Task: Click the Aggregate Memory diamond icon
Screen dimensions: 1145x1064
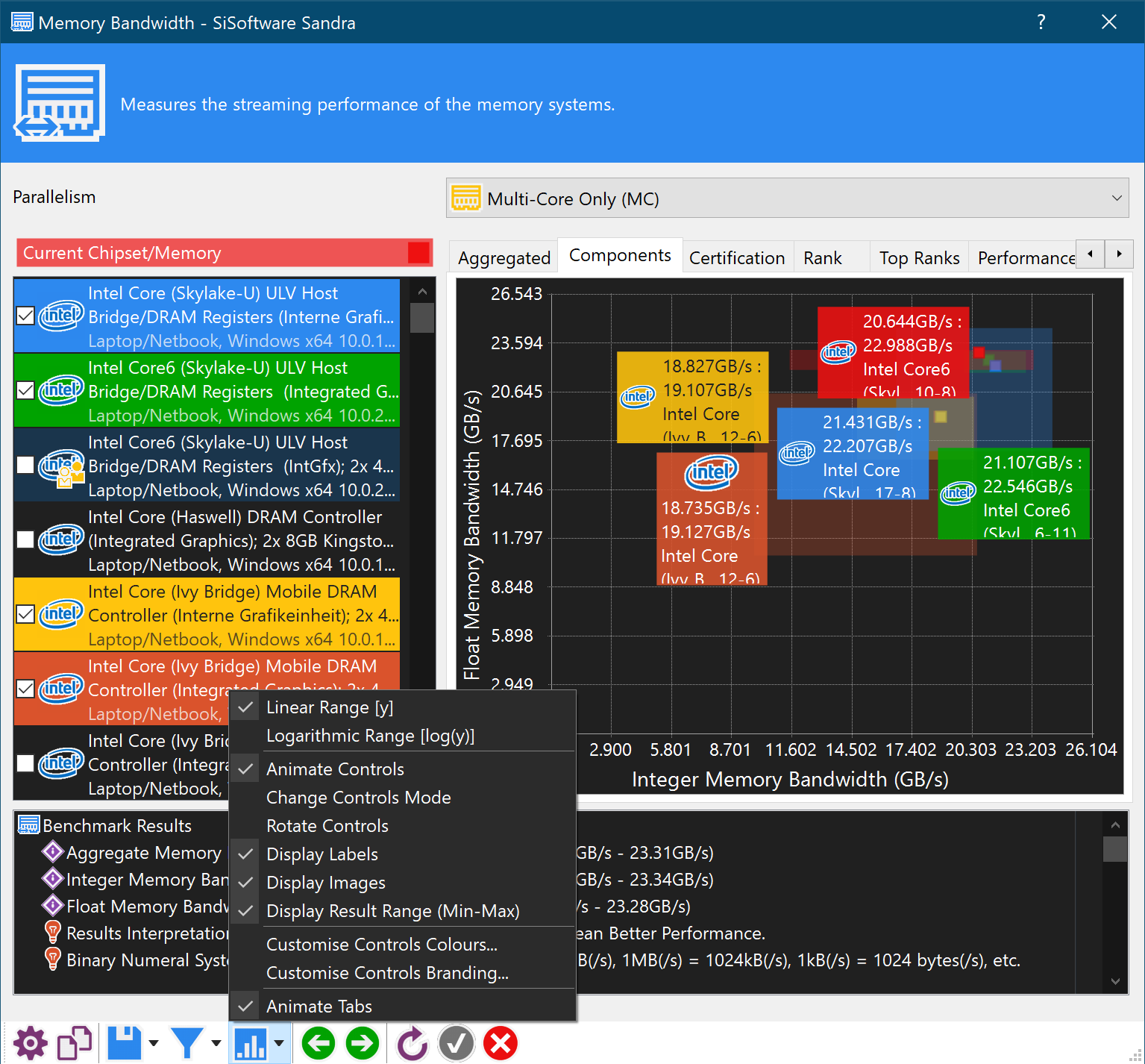Action: coord(52,852)
